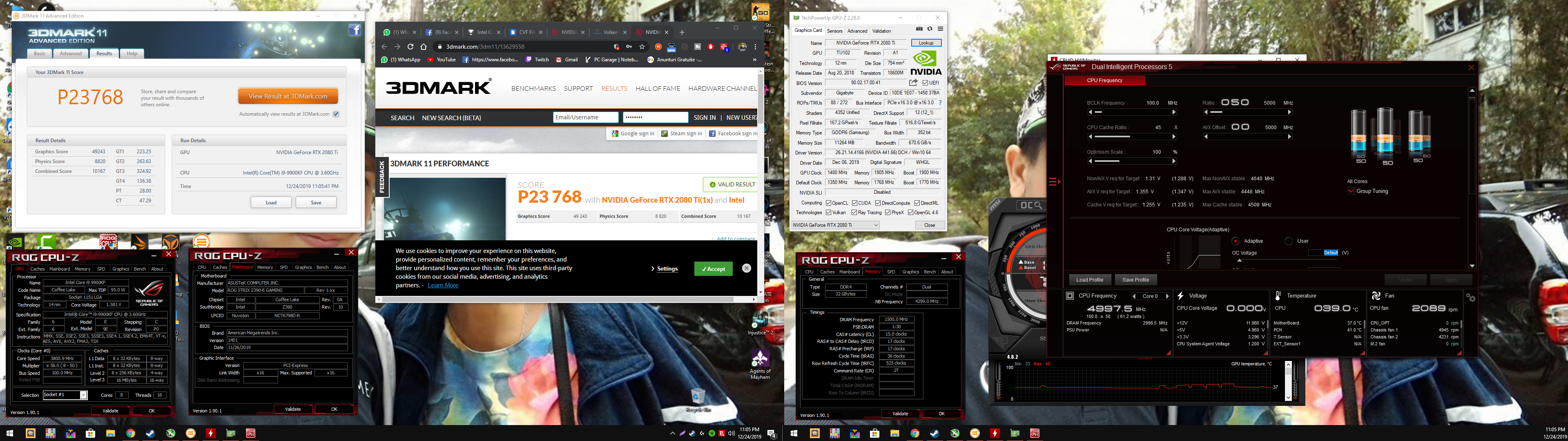
Task: Switch to the Advanced tab in 3DMark 11
Action: [71, 54]
